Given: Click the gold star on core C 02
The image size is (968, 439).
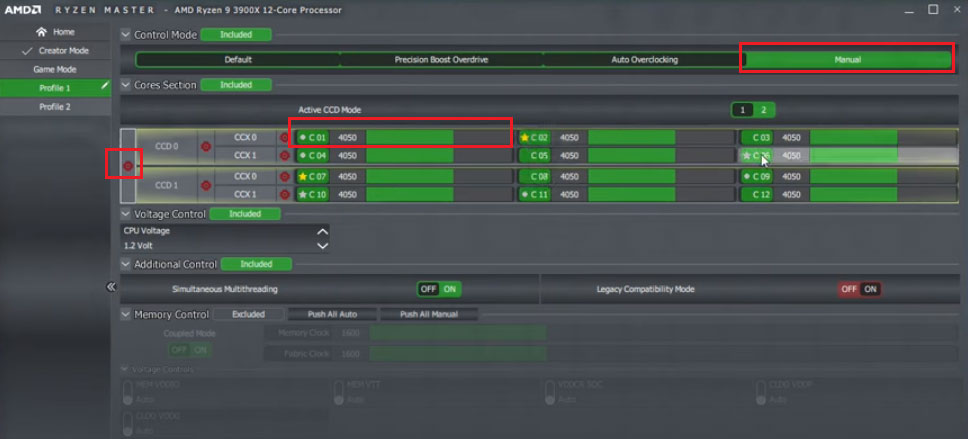Looking at the screenshot, I should coord(524,137).
